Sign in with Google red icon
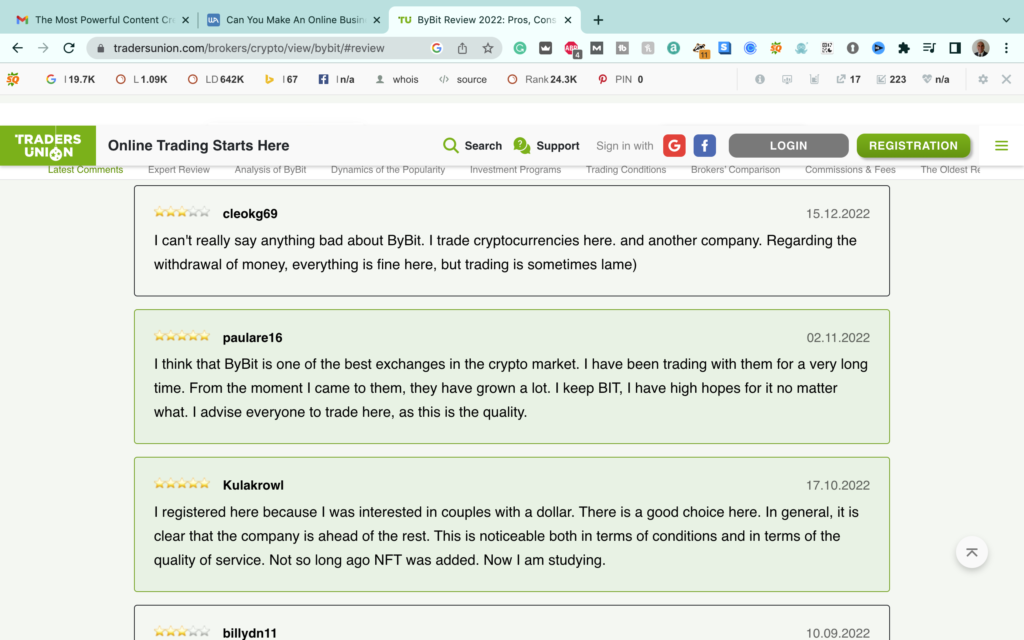1024x640 pixels. 674,146
